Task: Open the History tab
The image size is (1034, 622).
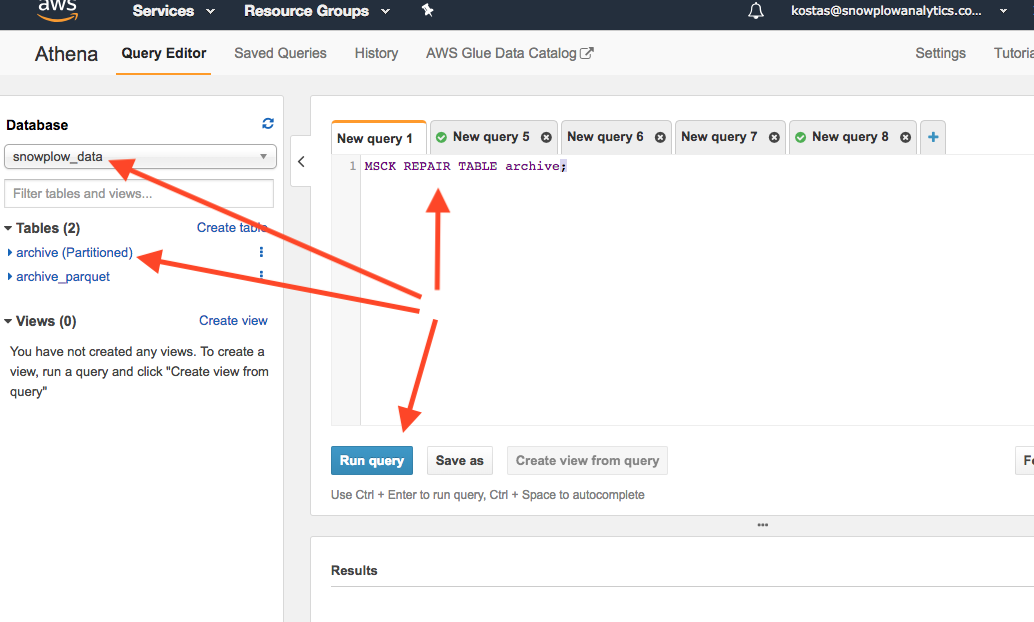Action: 376,53
